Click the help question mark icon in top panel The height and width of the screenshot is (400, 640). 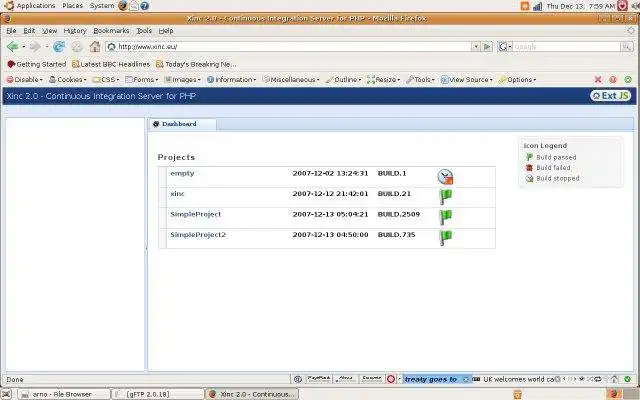click(x=144, y=5)
